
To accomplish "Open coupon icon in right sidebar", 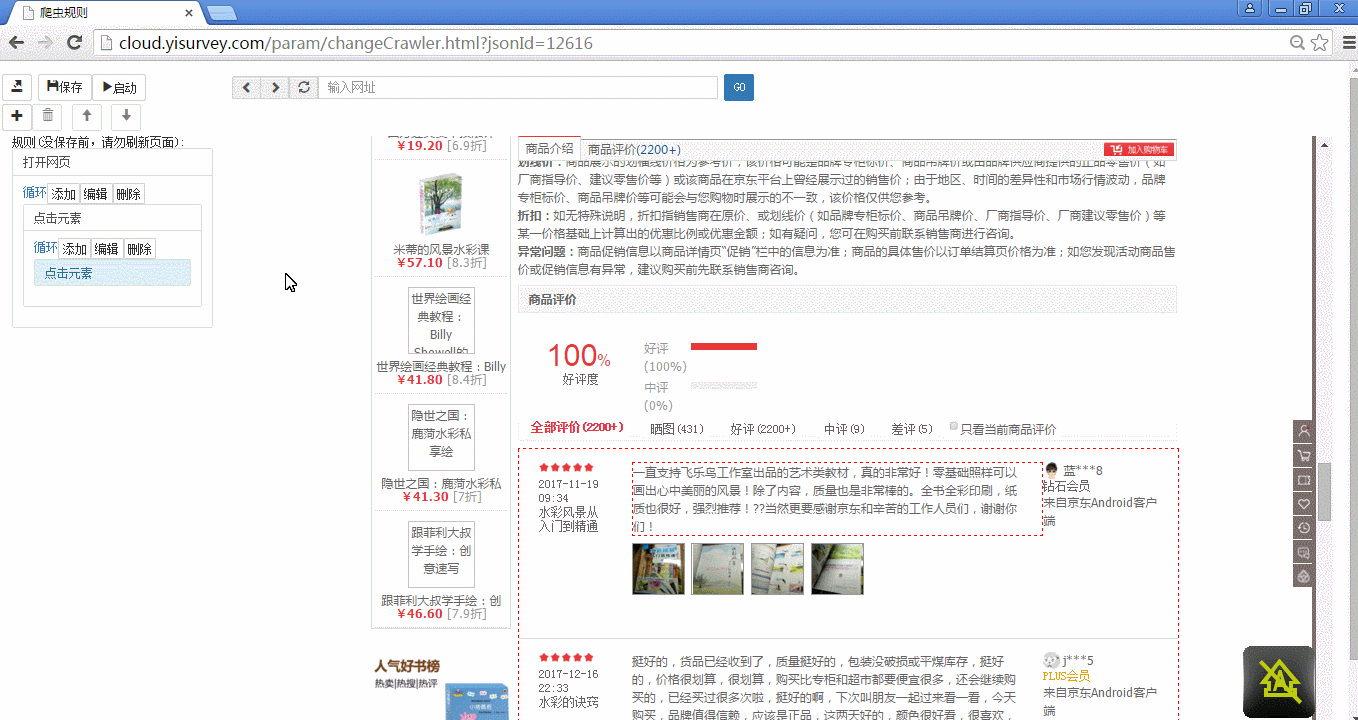I will point(1303,480).
